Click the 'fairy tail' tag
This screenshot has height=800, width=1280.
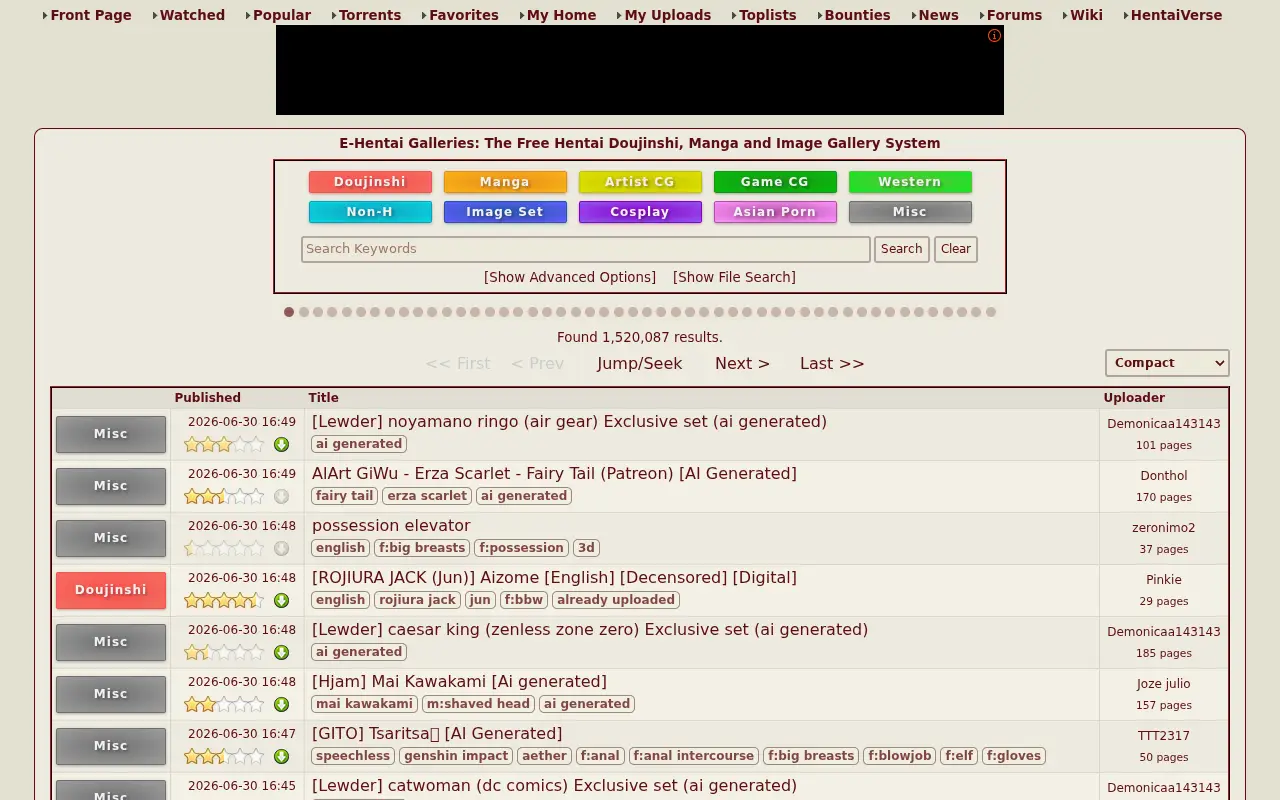(345, 496)
